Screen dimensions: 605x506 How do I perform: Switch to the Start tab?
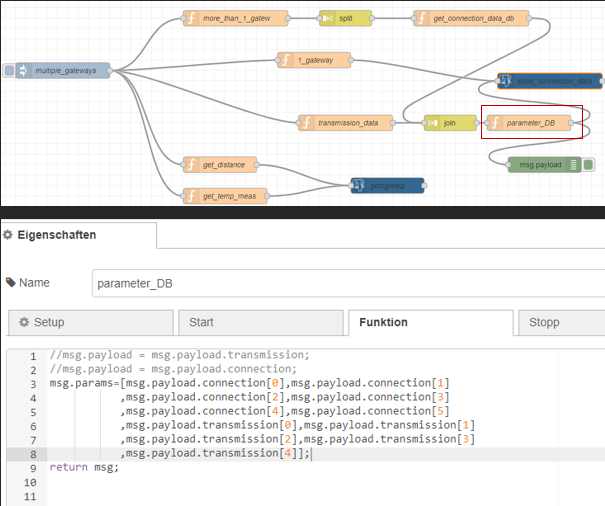coord(260,323)
